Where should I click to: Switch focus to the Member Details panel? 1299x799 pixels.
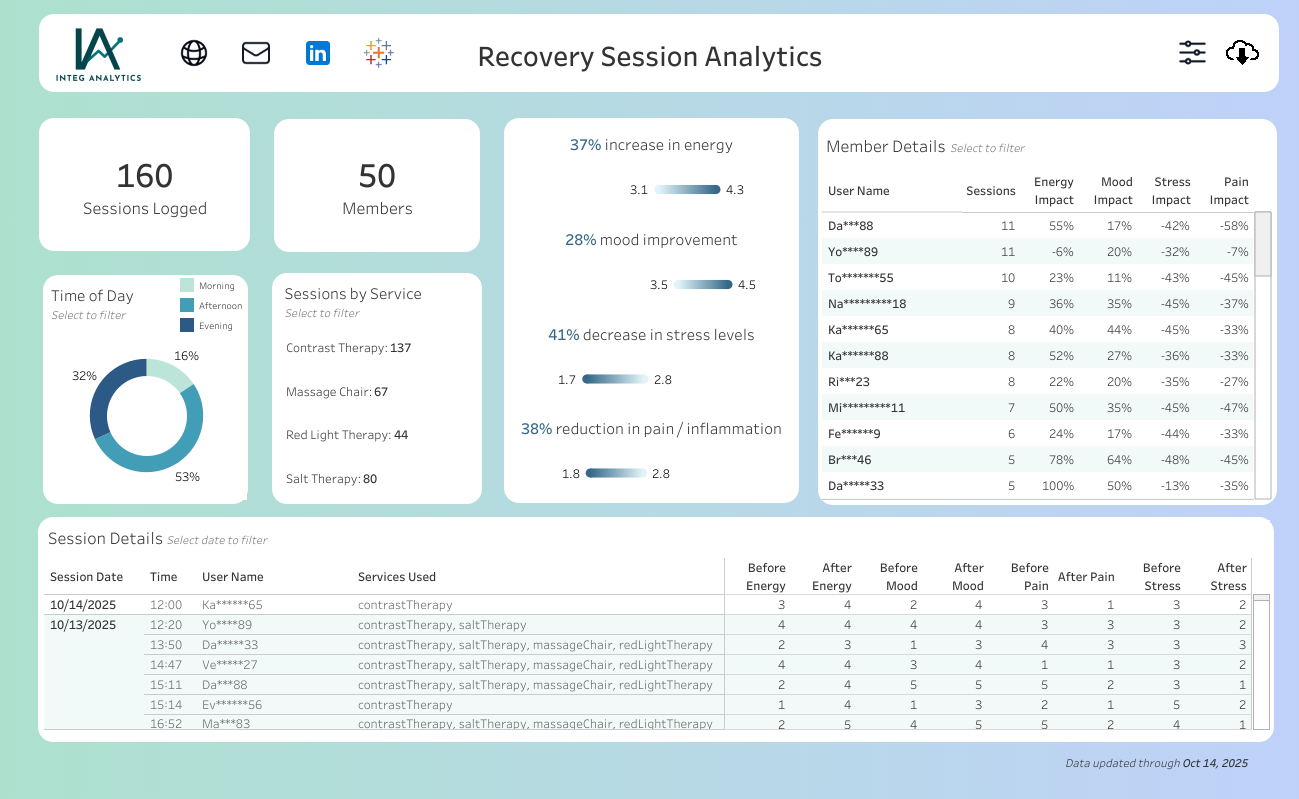[885, 146]
